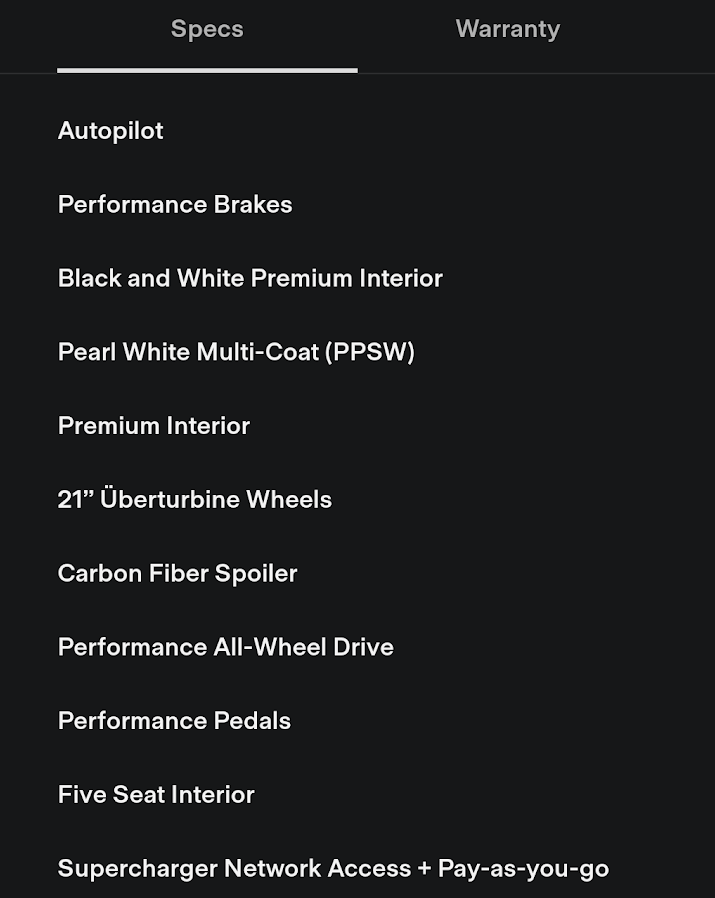Choose the Überturbine wheel size line

click(x=195, y=500)
